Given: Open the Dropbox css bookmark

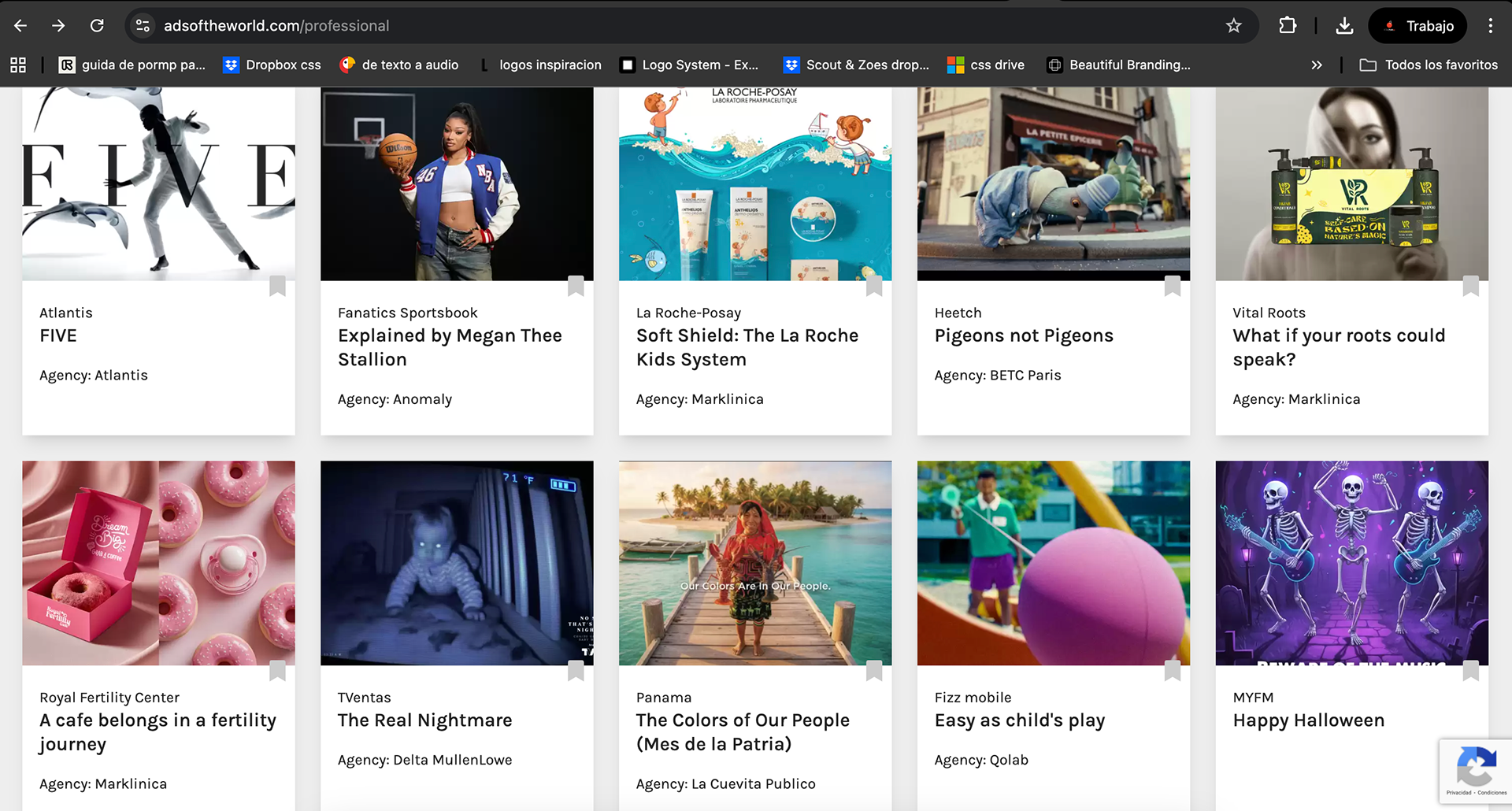Looking at the screenshot, I should pos(272,65).
